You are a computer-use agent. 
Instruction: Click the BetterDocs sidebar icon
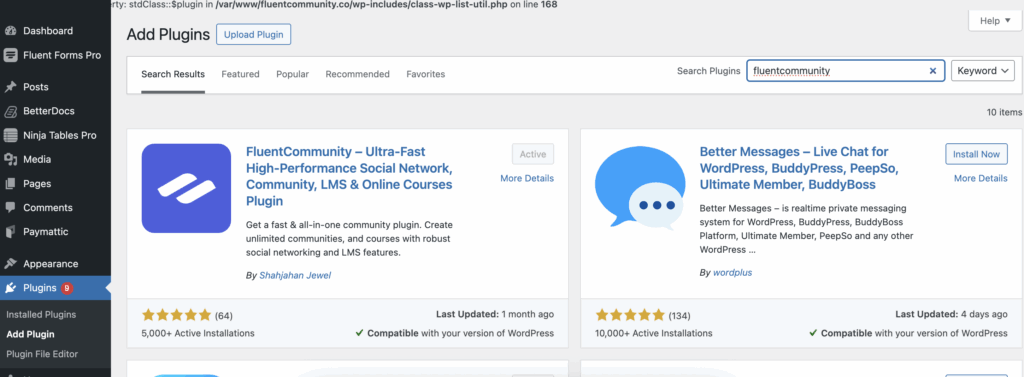(x=10, y=111)
